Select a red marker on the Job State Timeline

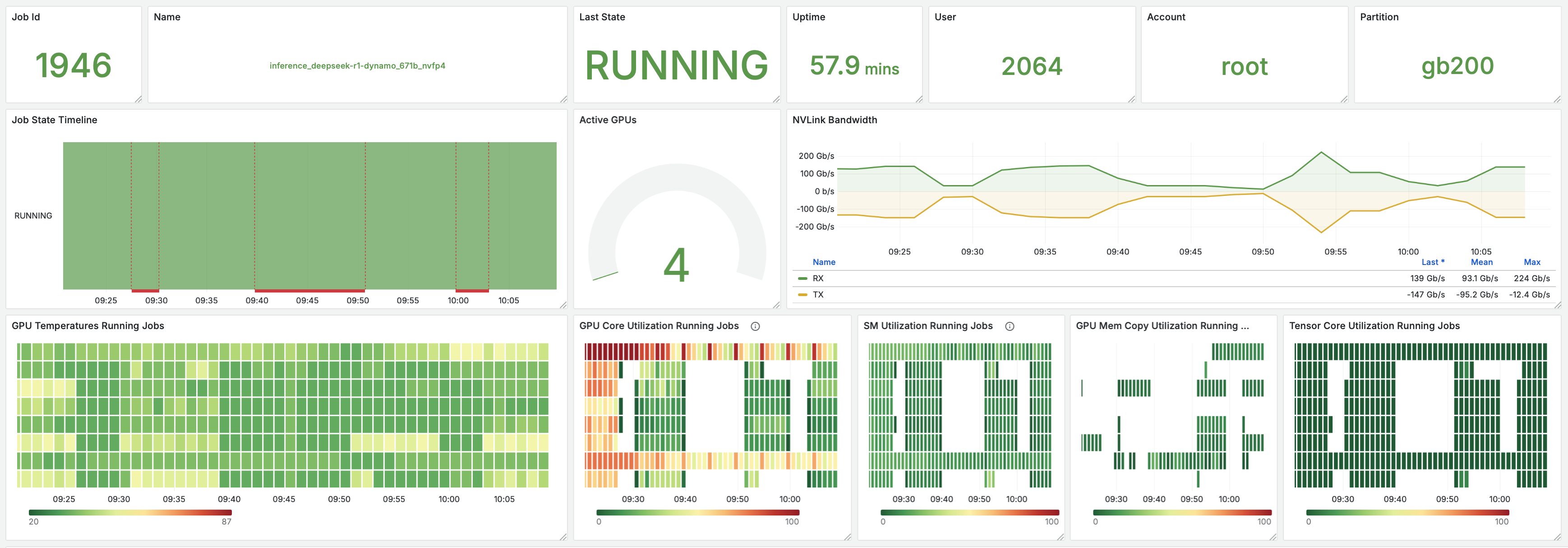(x=146, y=291)
